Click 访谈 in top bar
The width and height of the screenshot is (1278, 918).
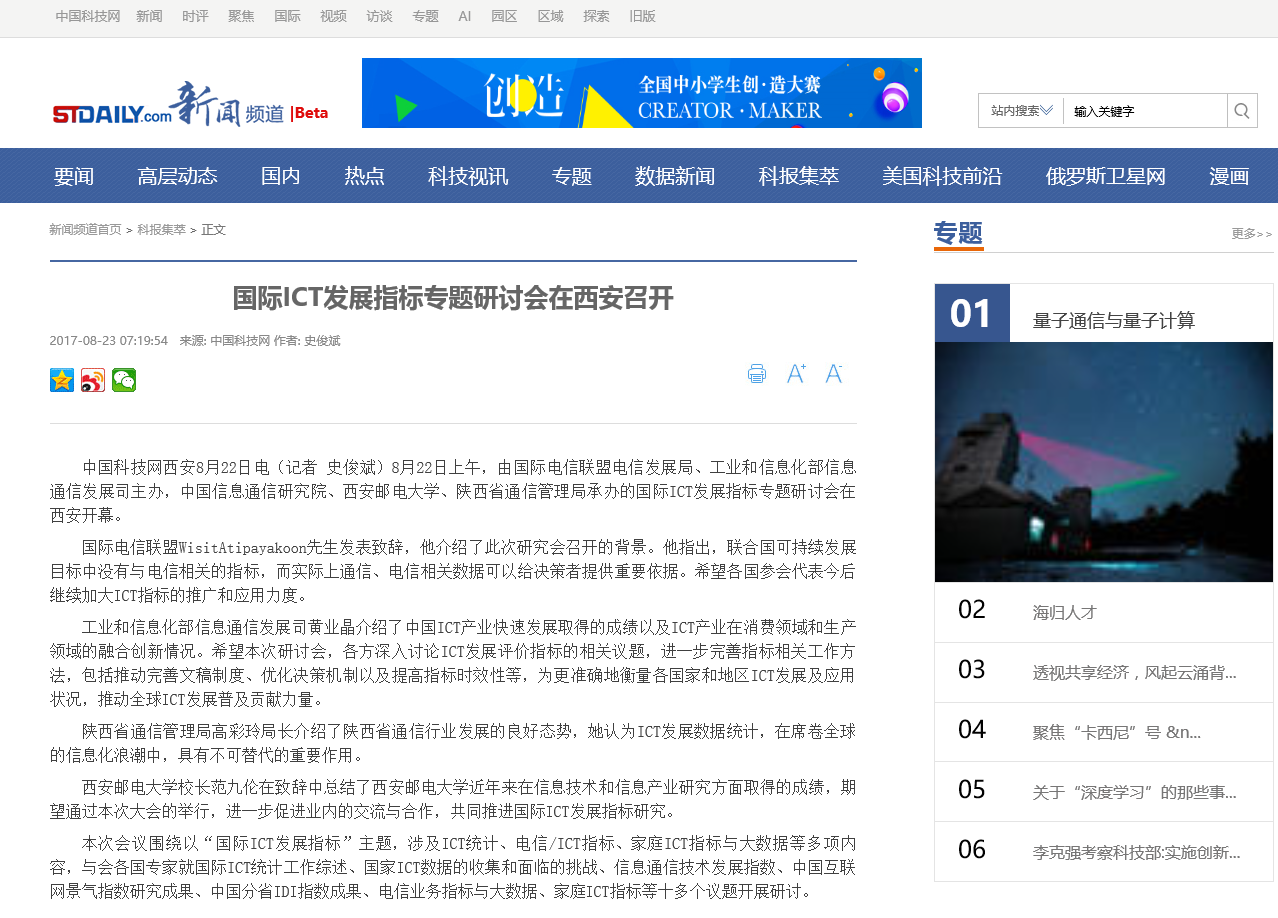click(x=379, y=16)
